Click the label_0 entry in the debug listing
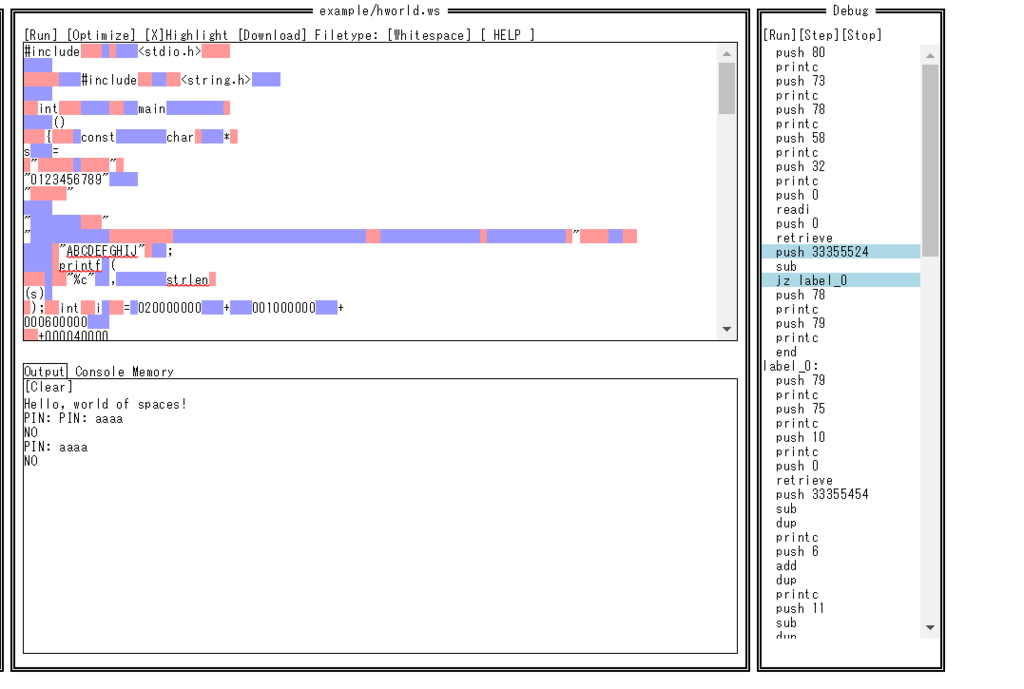Image resolution: width=1024 pixels, height=689 pixels. coord(790,366)
